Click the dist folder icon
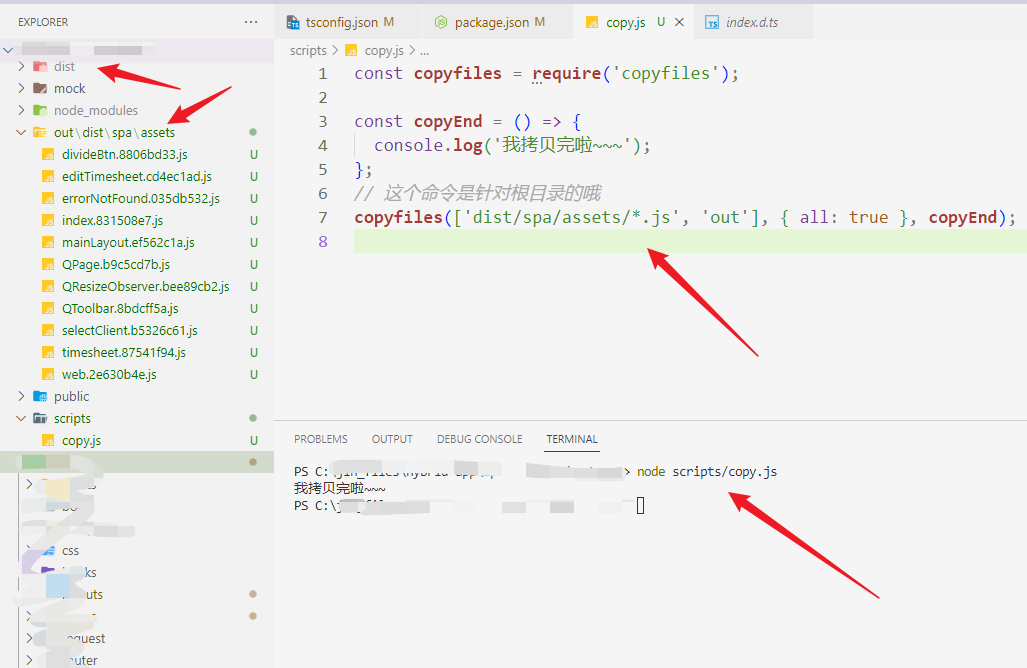 (40, 66)
